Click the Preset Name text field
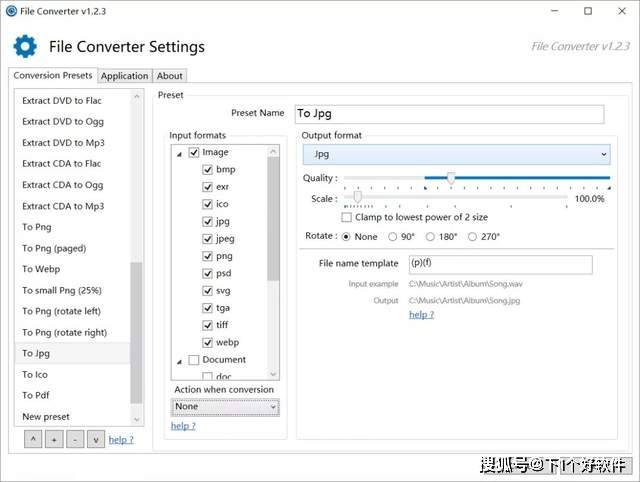This screenshot has height=482, width=640. pyautogui.click(x=449, y=114)
